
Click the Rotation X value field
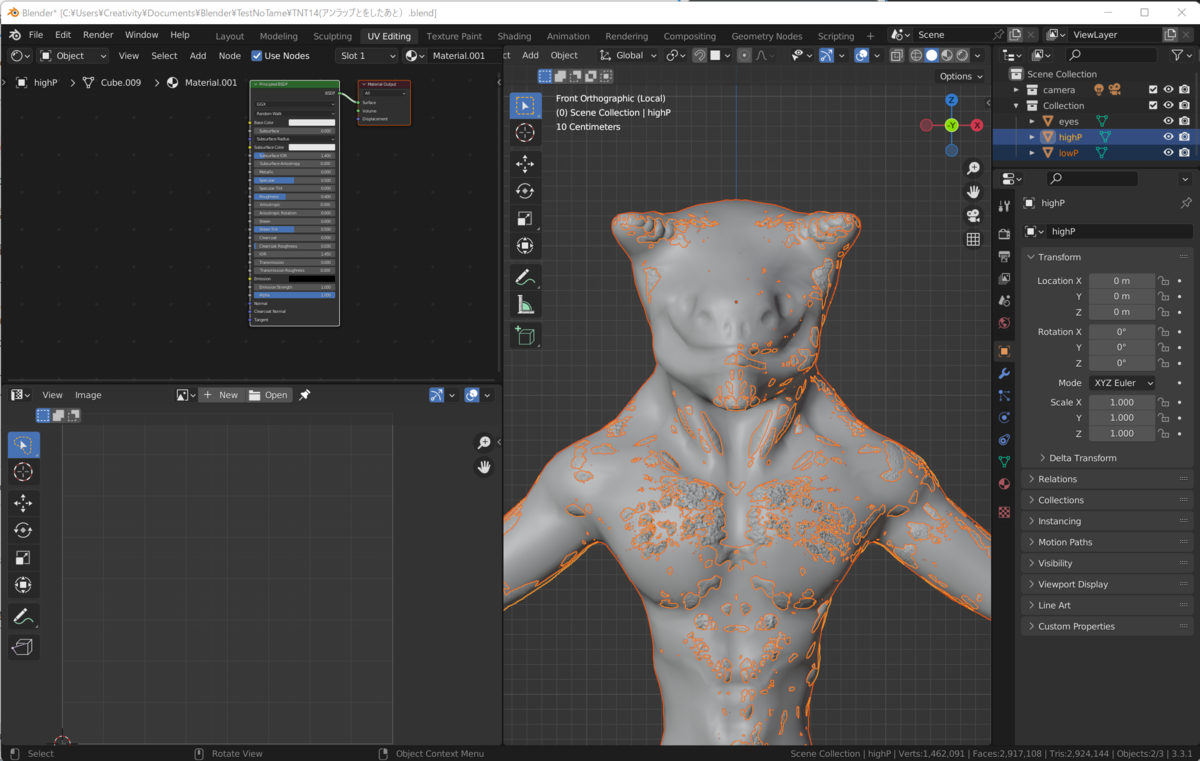tap(1122, 332)
